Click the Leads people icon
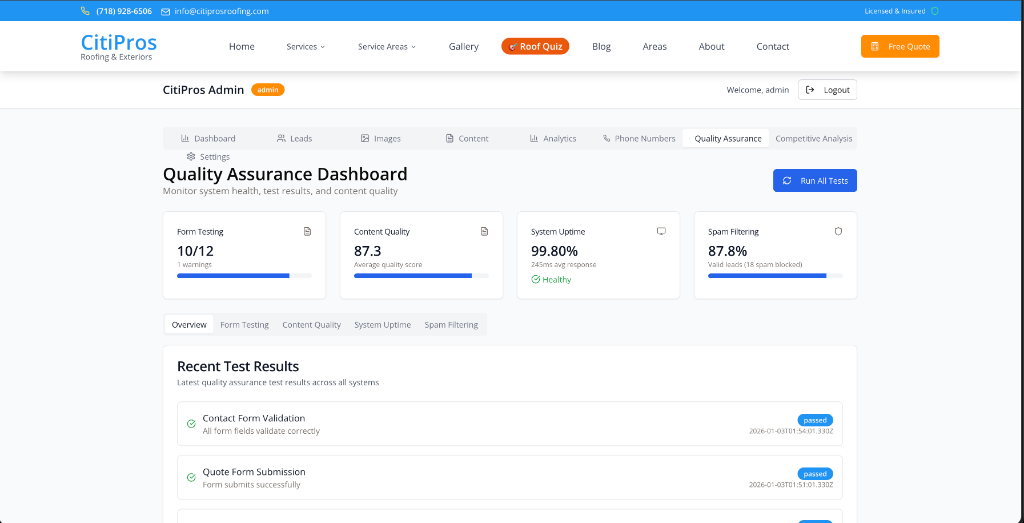 coord(281,138)
